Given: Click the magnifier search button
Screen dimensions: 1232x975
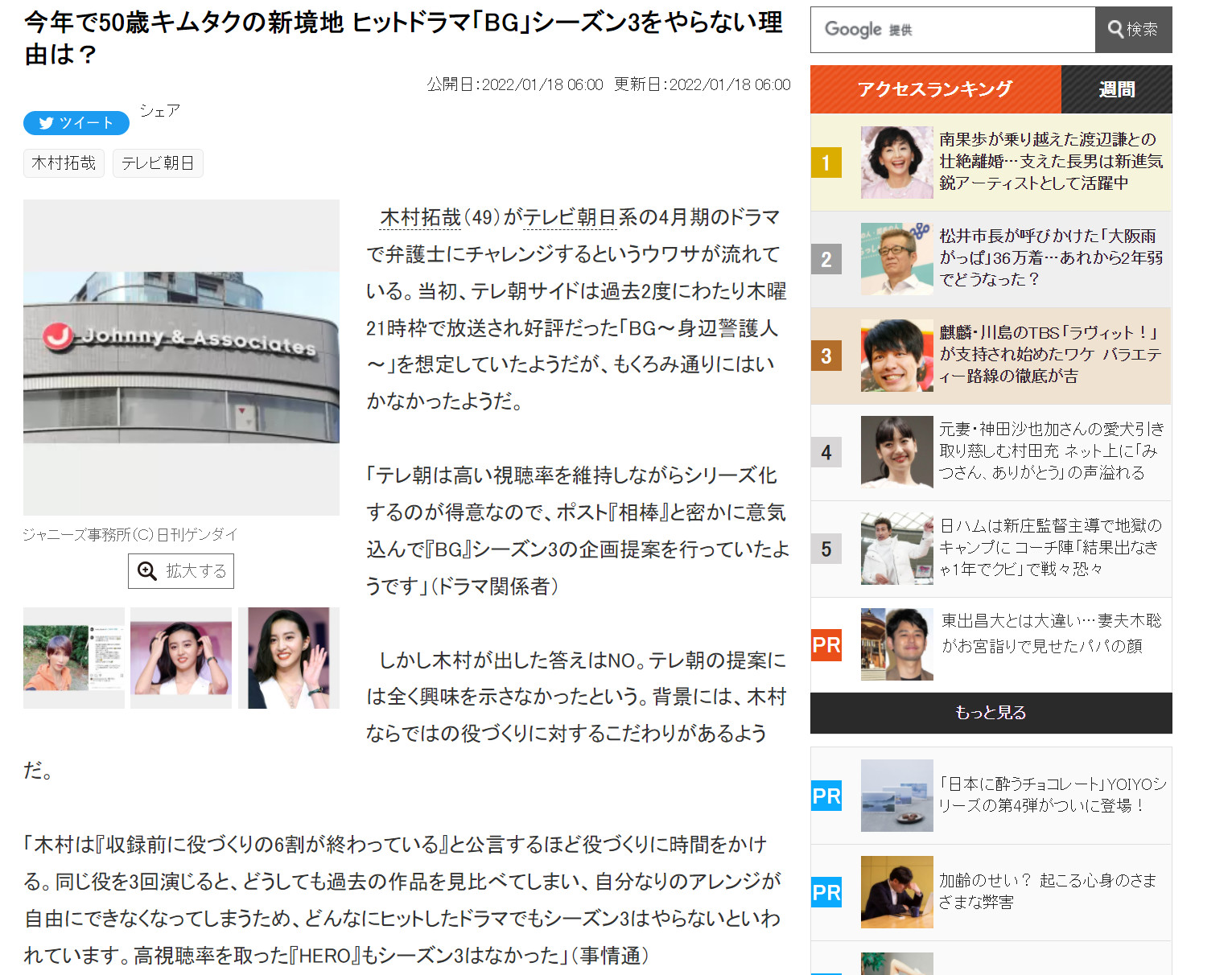Looking at the screenshot, I should point(1133,30).
